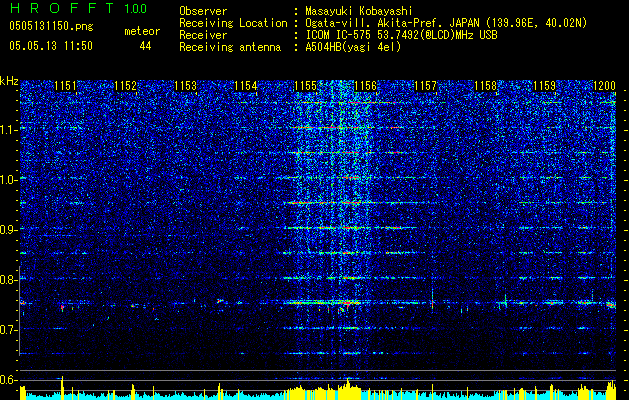Click the 0.8 frequency axis label
Screen dimensions: 629x400
[x=8, y=280]
